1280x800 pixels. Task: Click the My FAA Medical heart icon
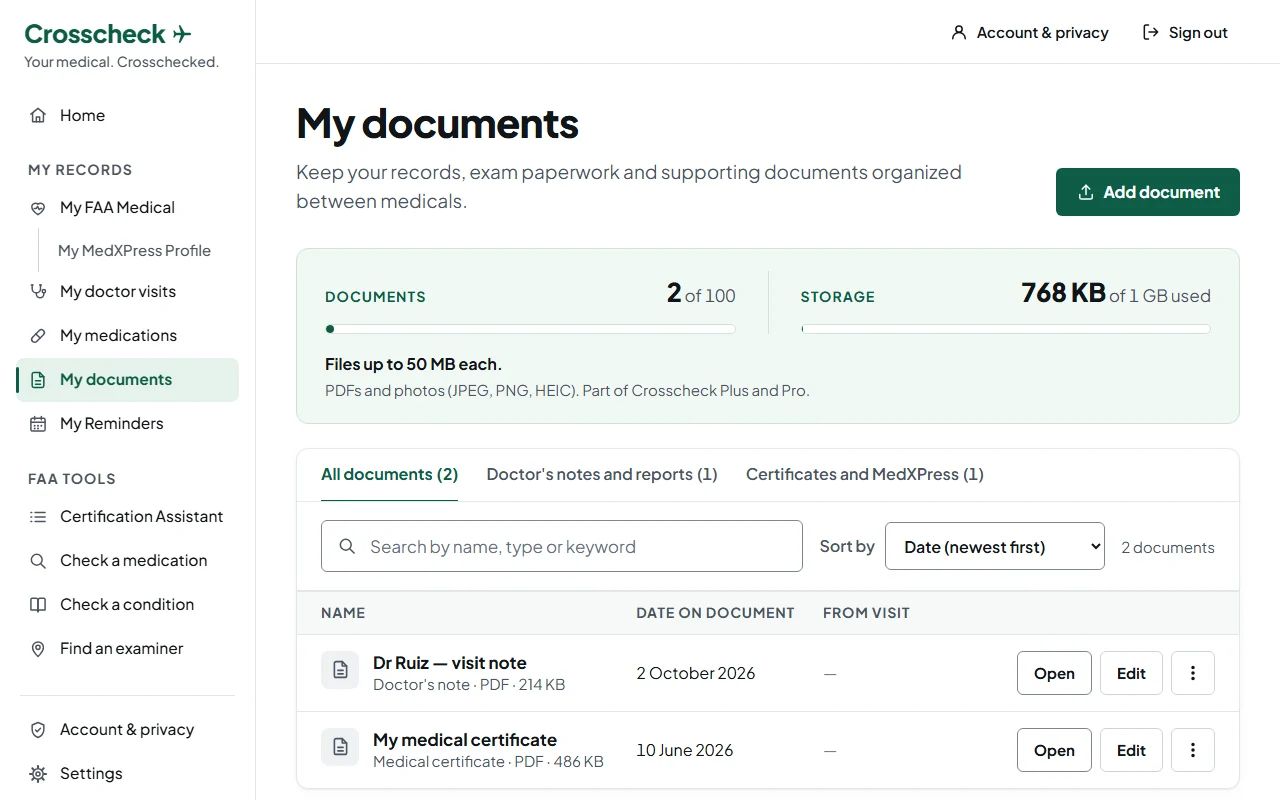pyautogui.click(x=38, y=208)
